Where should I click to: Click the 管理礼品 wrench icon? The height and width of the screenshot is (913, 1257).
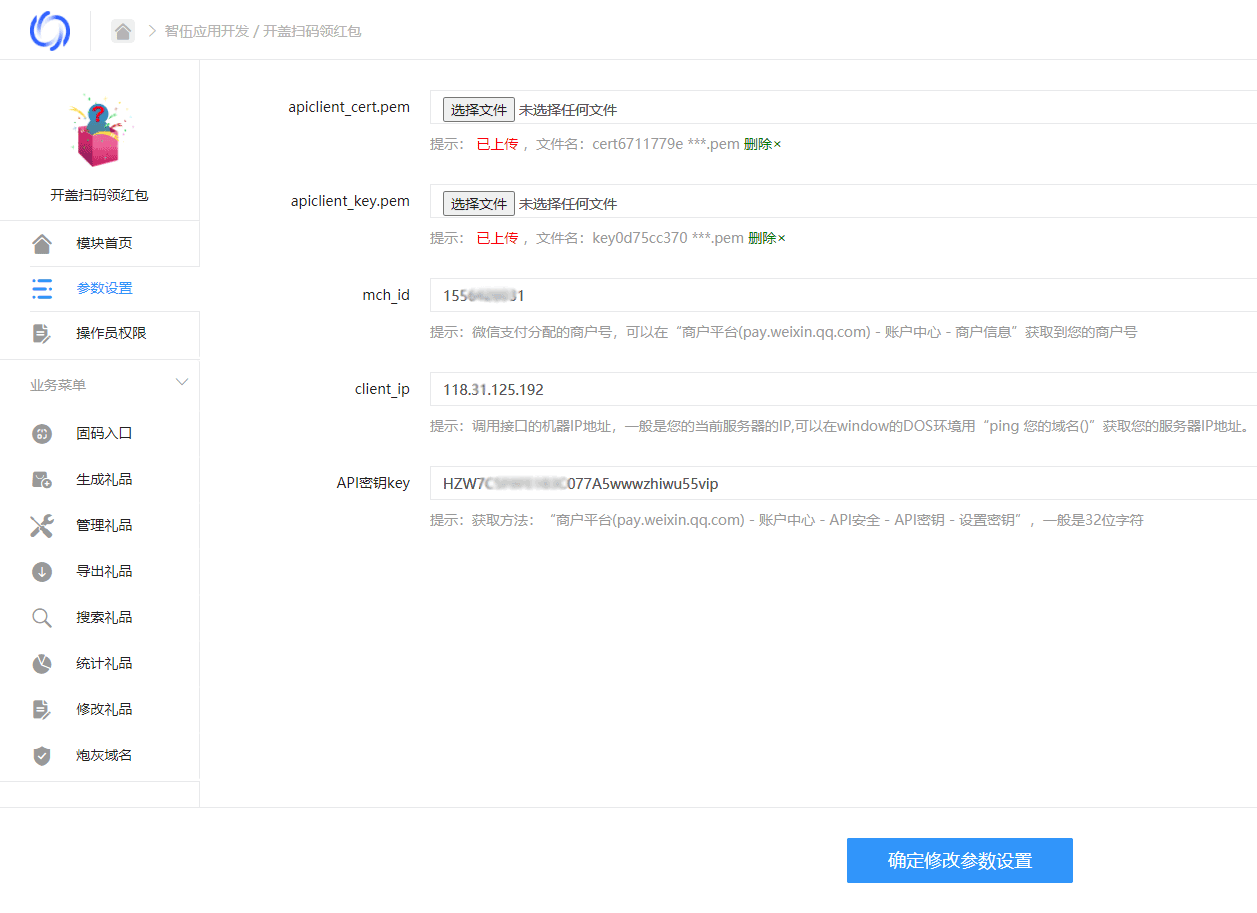pyautogui.click(x=41, y=525)
